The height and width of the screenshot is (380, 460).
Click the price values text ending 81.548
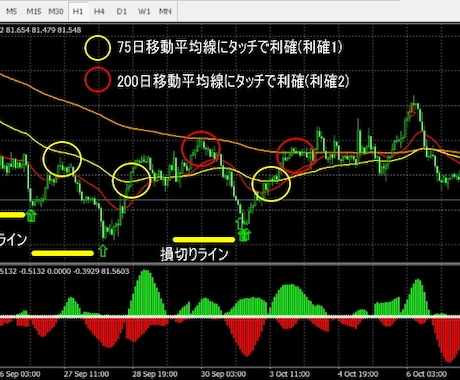(x=41, y=30)
